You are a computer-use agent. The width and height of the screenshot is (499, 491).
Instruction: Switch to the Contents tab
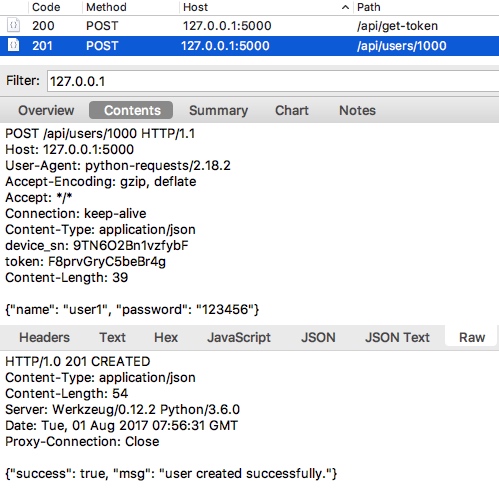coord(131,110)
